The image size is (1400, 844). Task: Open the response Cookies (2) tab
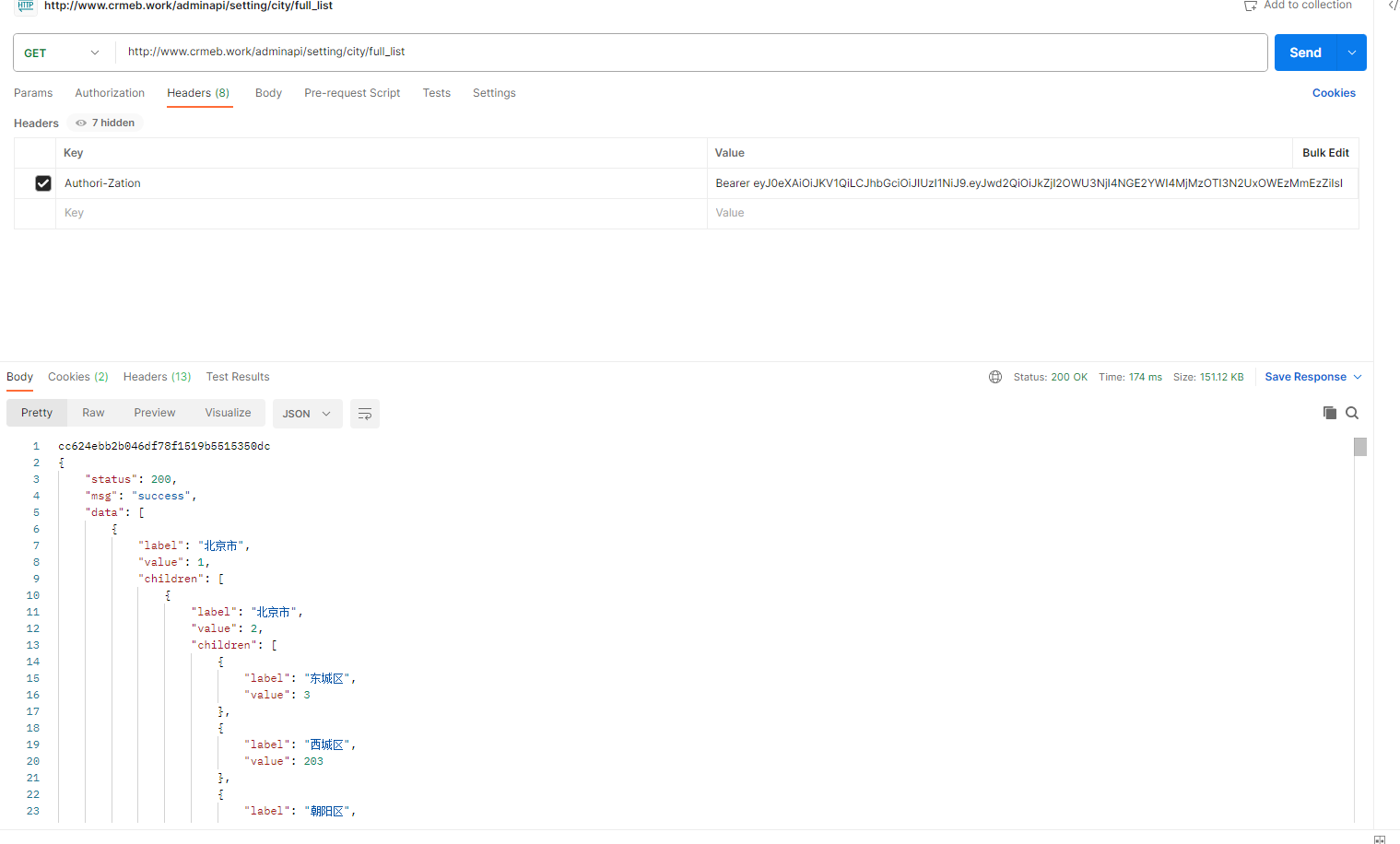click(x=78, y=377)
